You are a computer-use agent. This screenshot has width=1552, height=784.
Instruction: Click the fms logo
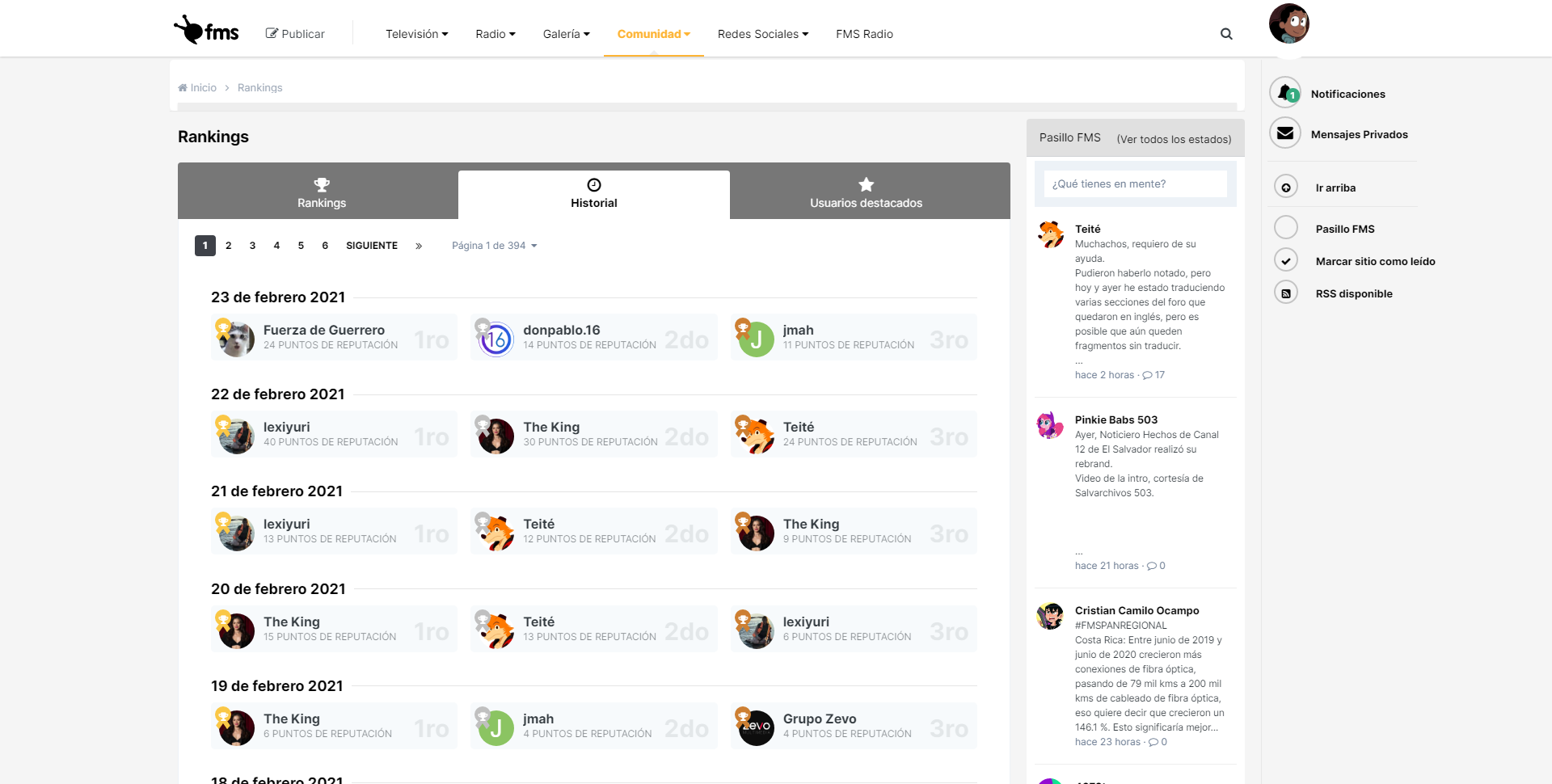click(207, 32)
